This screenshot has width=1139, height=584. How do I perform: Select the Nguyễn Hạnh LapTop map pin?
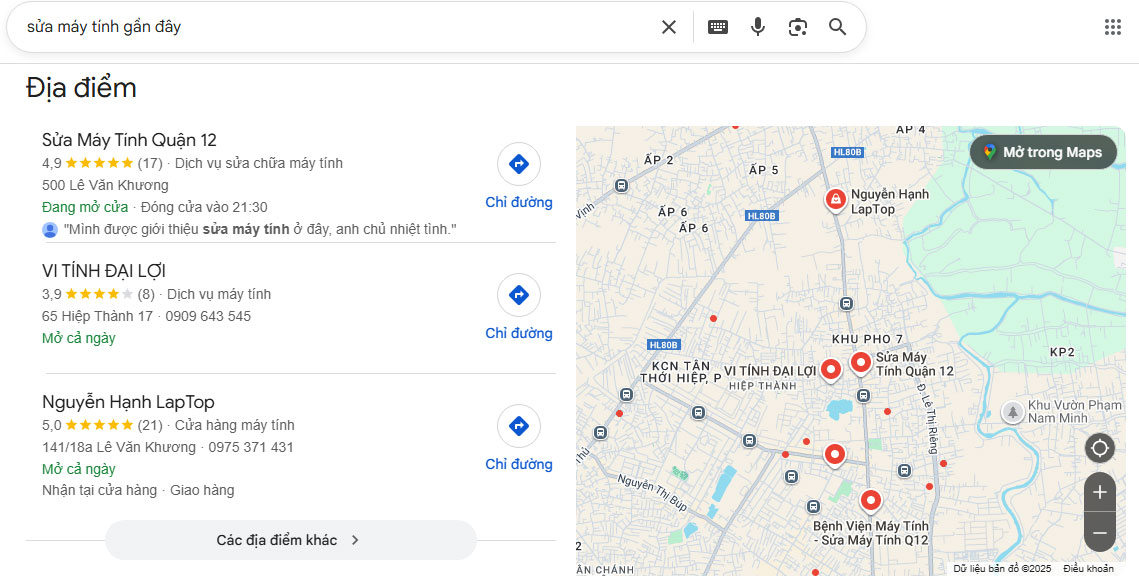(836, 197)
